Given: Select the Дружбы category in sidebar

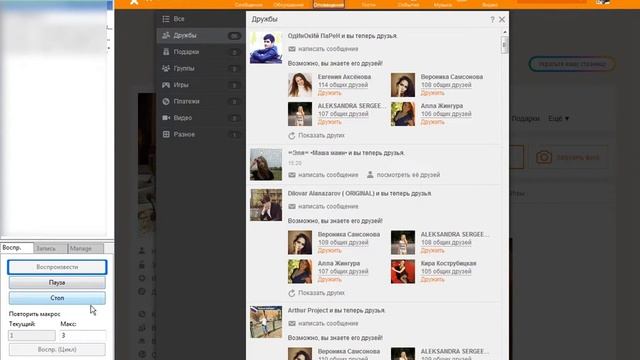Looking at the screenshot, I should pos(200,36).
